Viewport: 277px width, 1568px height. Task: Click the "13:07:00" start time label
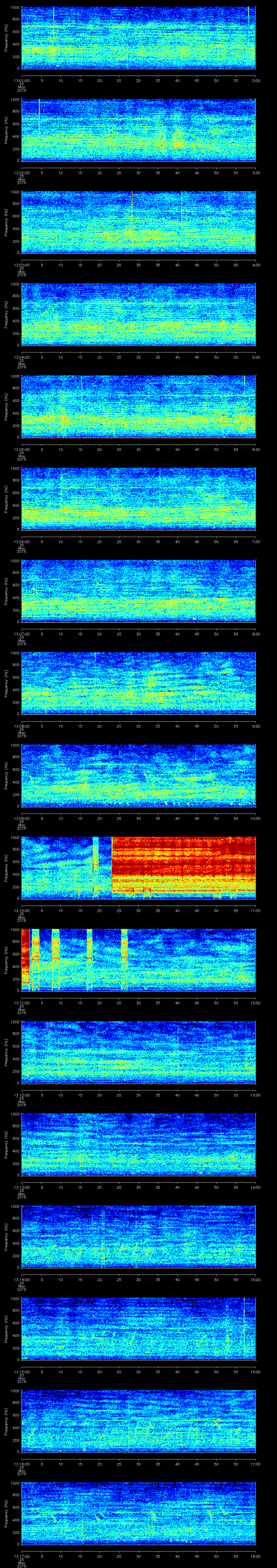click(x=22, y=634)
